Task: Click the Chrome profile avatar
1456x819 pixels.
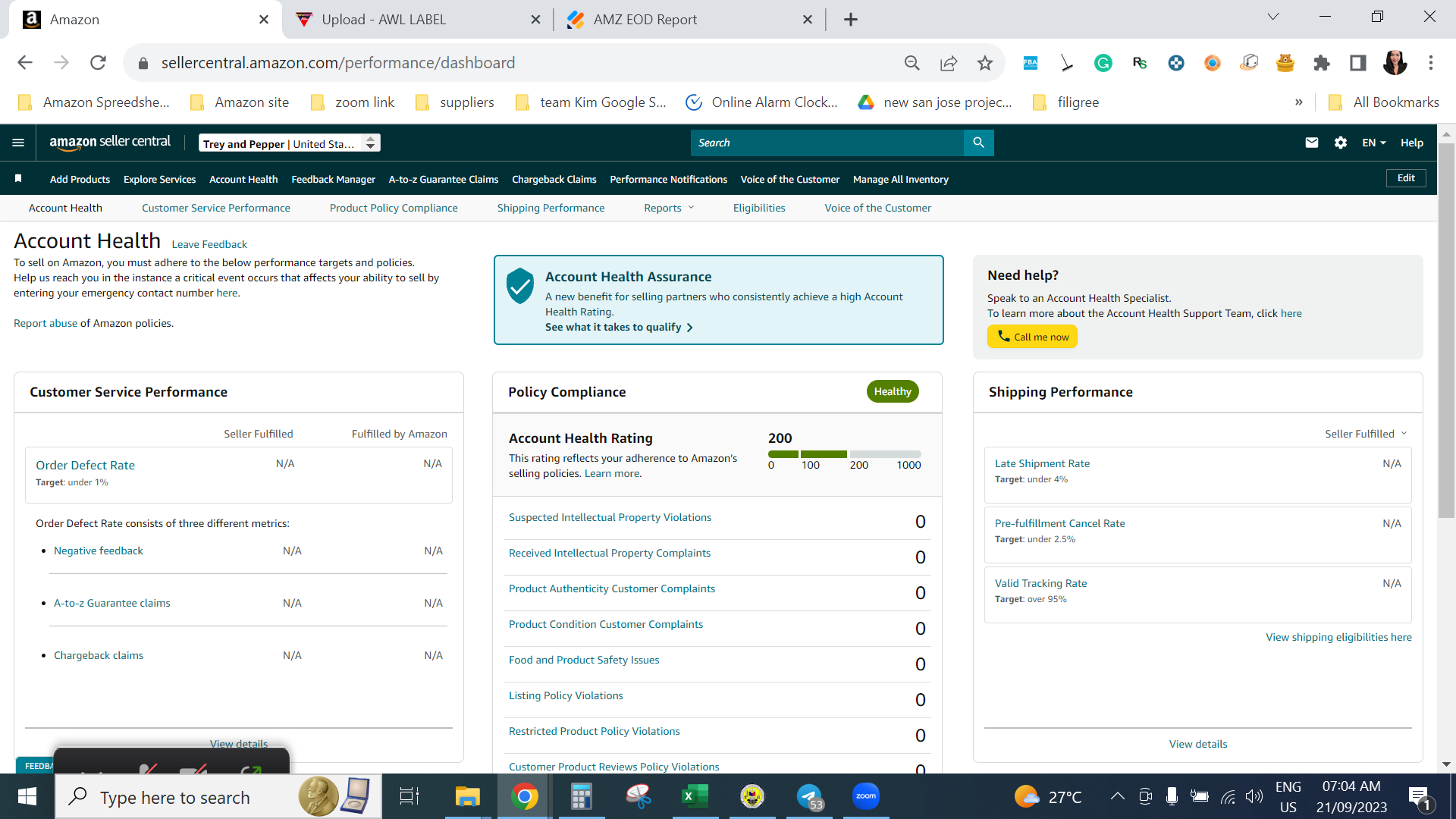Action: coord(1395,63)
